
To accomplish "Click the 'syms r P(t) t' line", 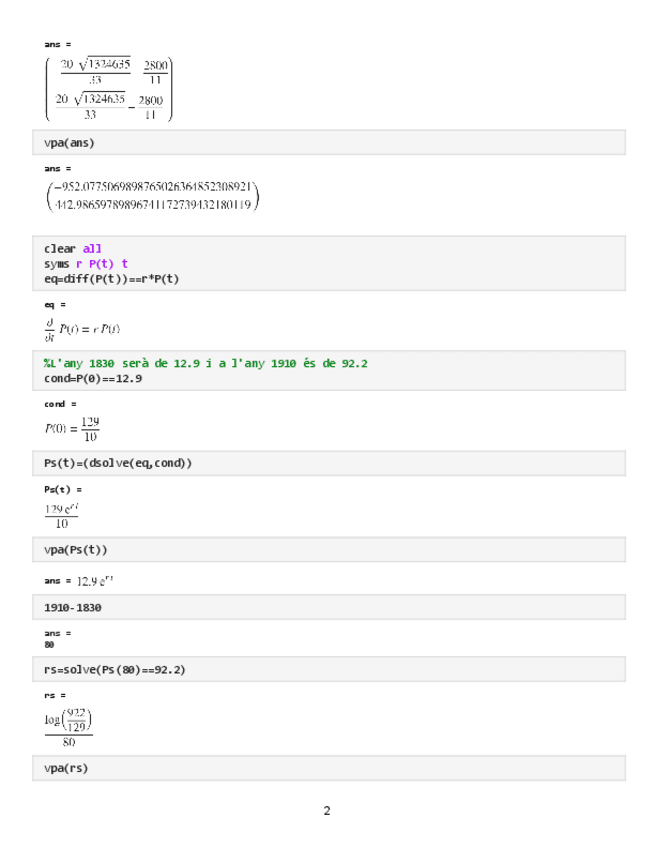I will pyautogui.click(x=86, y=263).
